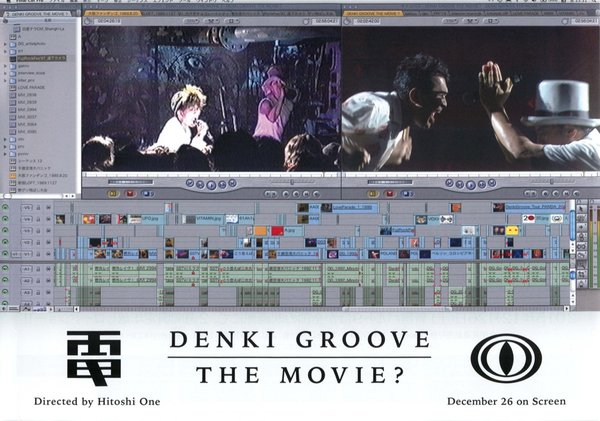Mute audio track A2 with its green toggle
600x421 pixels.
tap(5, 281)
